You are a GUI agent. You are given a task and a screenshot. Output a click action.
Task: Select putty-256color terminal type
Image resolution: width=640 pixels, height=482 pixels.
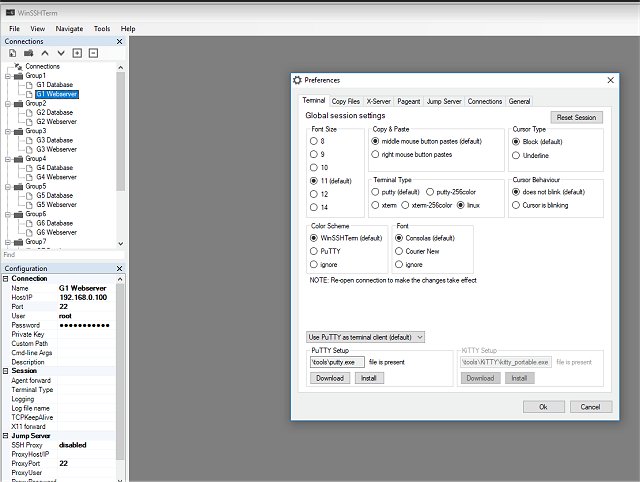pyautogui.click(x=430, y=192)
